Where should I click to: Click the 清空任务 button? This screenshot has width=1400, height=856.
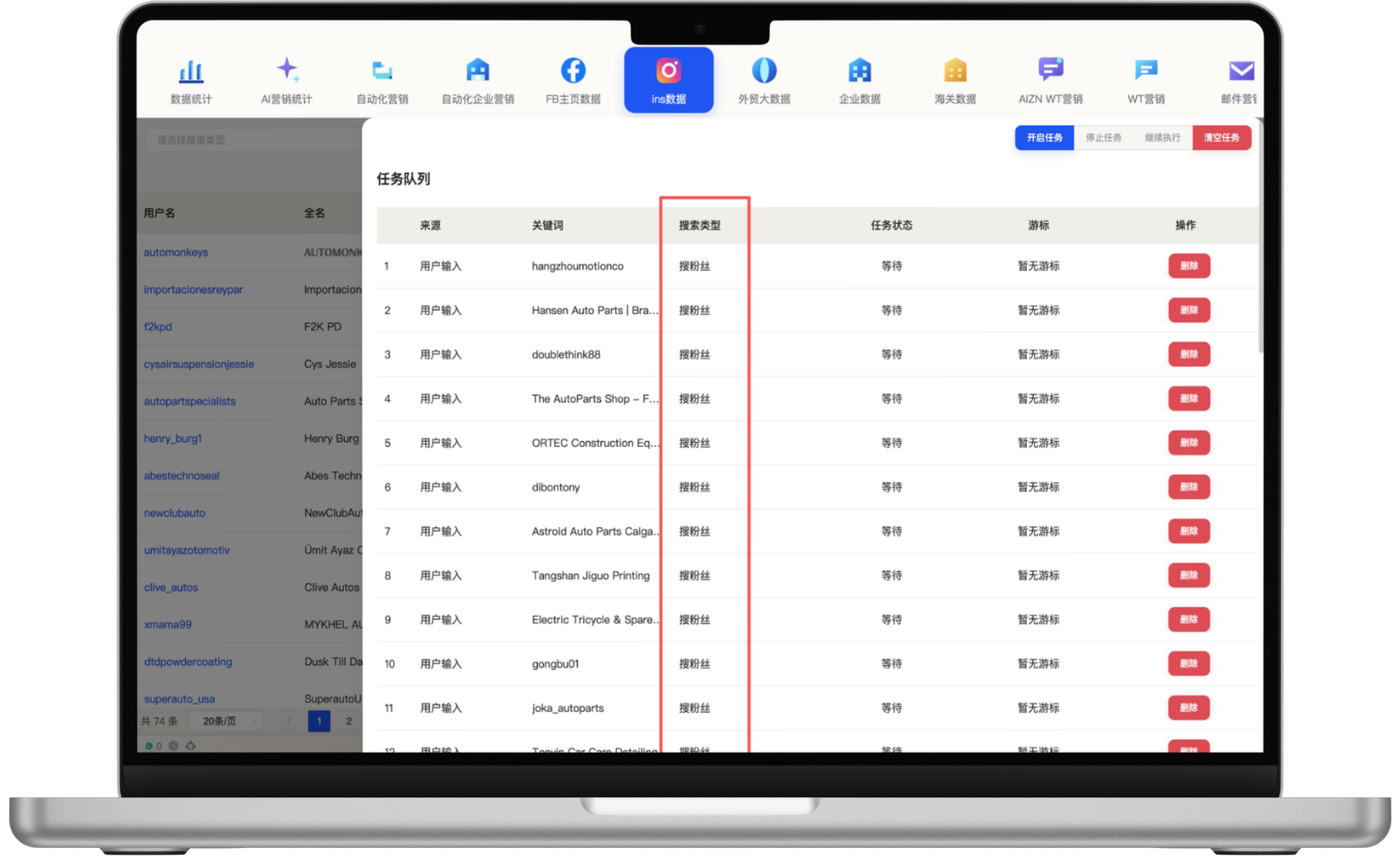click(1221, 138)
